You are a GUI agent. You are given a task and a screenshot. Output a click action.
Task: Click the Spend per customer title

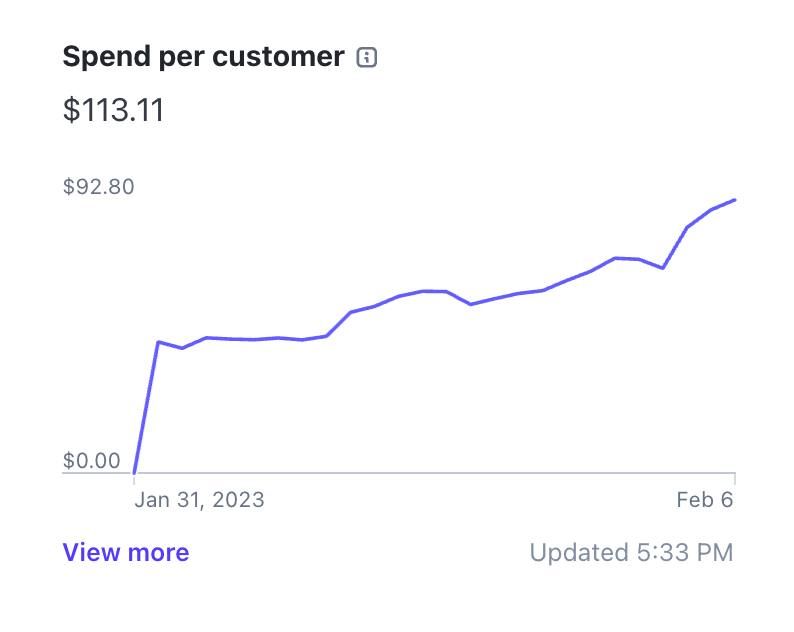pyautogui.click(x=203, y=57)
